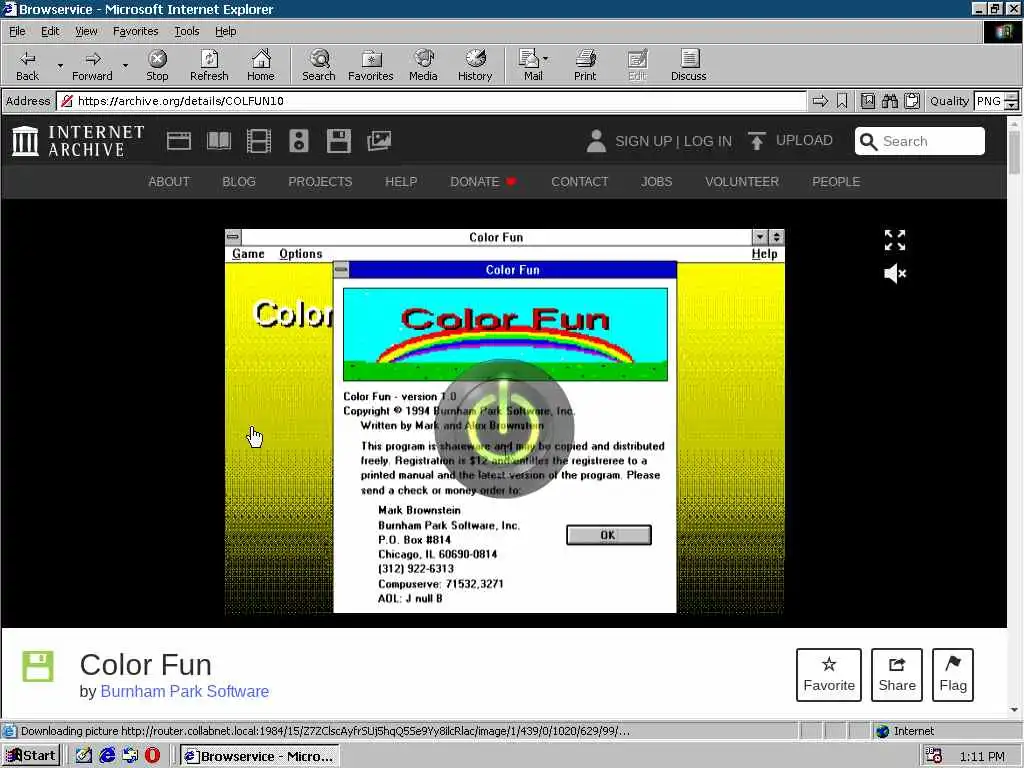The width and height of the screenshot is (1024, 768).
Task: Open Color Fun Options menu
Action: (300, 253)
